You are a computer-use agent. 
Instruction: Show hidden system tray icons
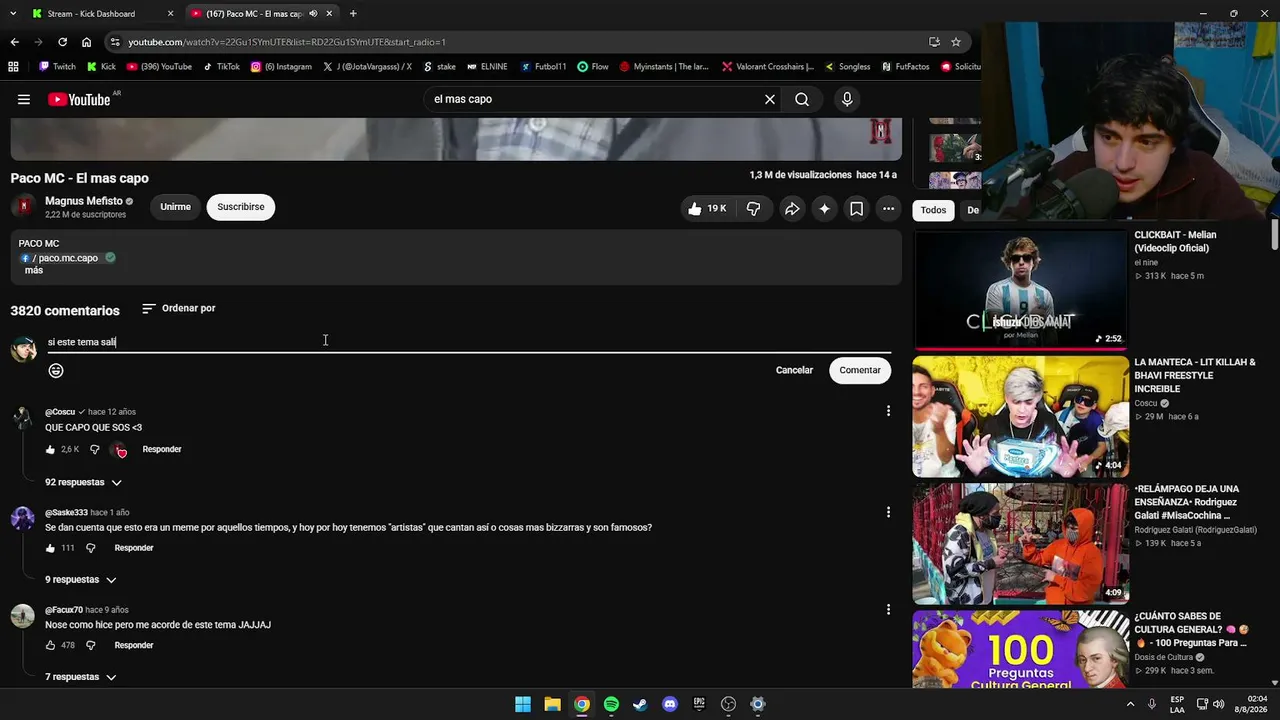pyautogui.click(x=1130, y=704)
